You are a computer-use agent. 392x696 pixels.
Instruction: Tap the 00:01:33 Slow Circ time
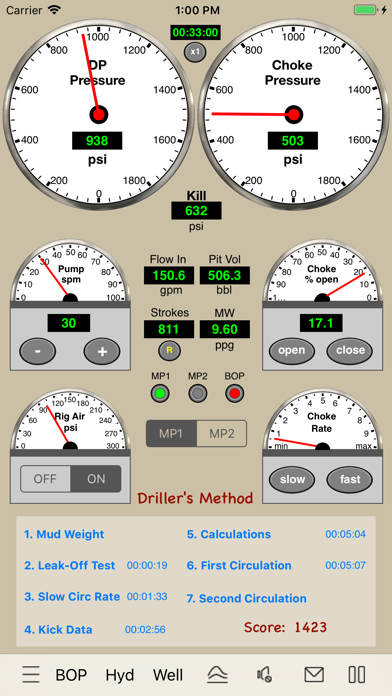click(147, 597)
